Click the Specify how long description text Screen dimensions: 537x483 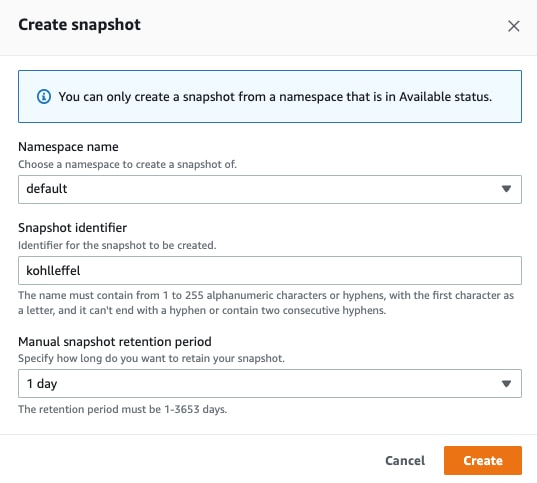point(151,359)
